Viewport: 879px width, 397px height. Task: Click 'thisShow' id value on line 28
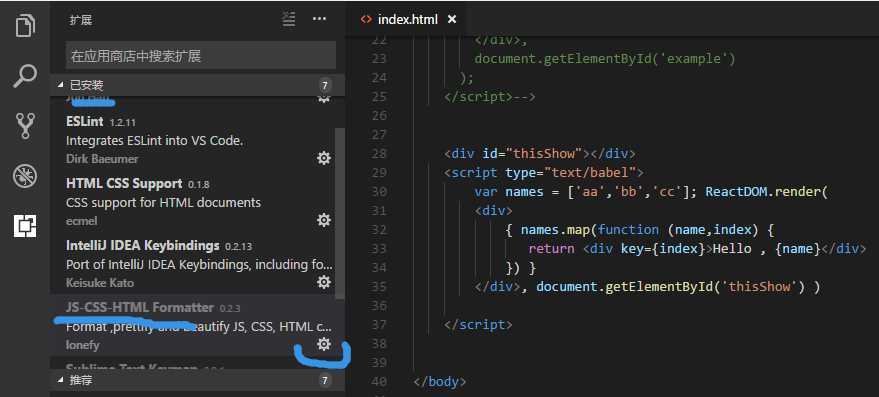[x=544, y=154]
